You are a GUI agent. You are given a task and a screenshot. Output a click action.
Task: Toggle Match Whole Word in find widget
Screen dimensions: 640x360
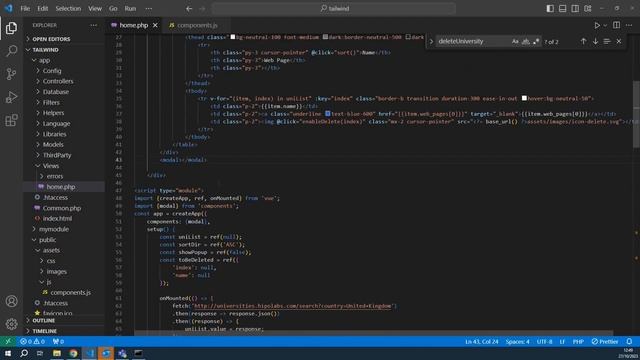coord(526,41)
